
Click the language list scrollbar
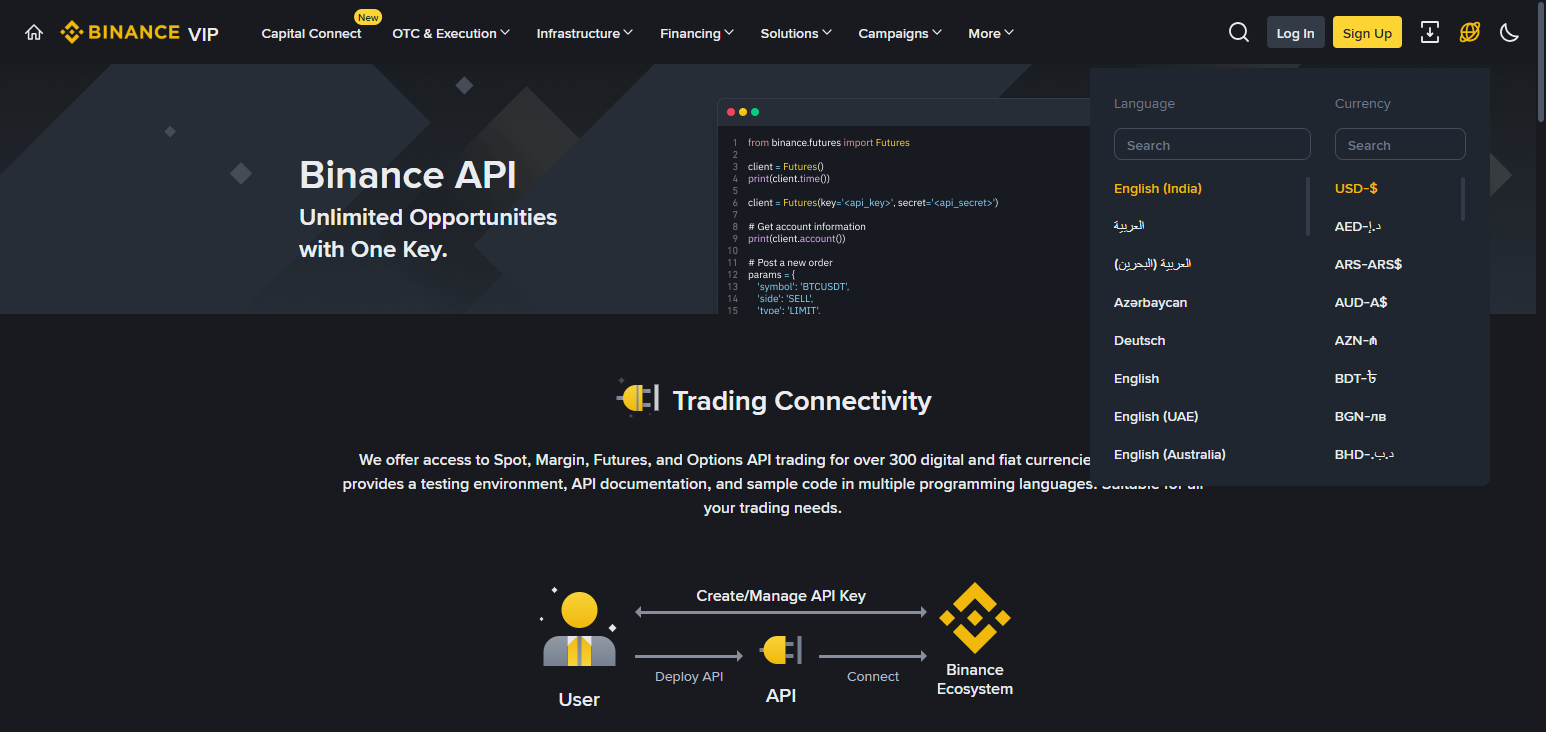1308,206
